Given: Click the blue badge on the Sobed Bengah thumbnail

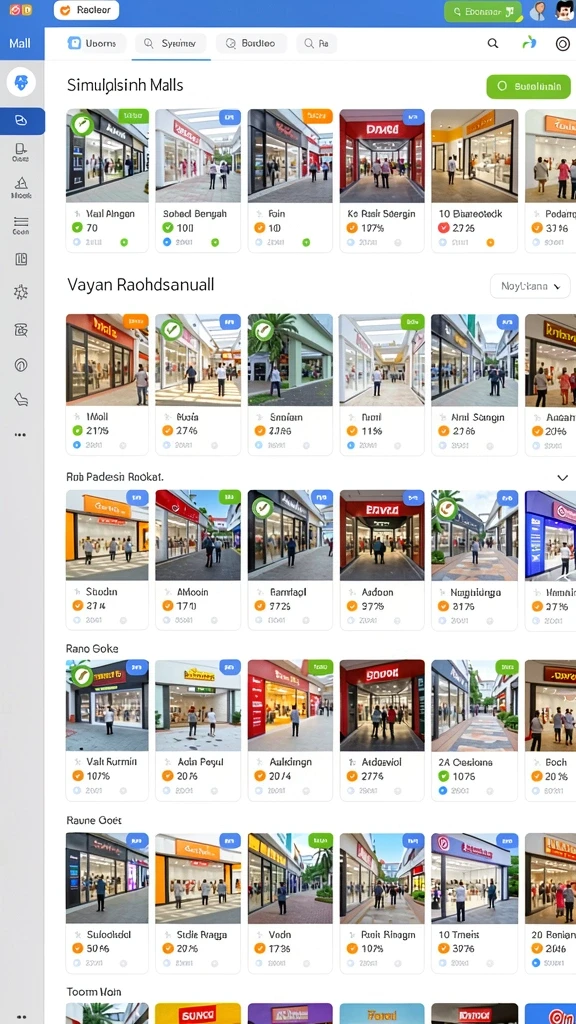Looking at the screenshot, I should (229, 117).
